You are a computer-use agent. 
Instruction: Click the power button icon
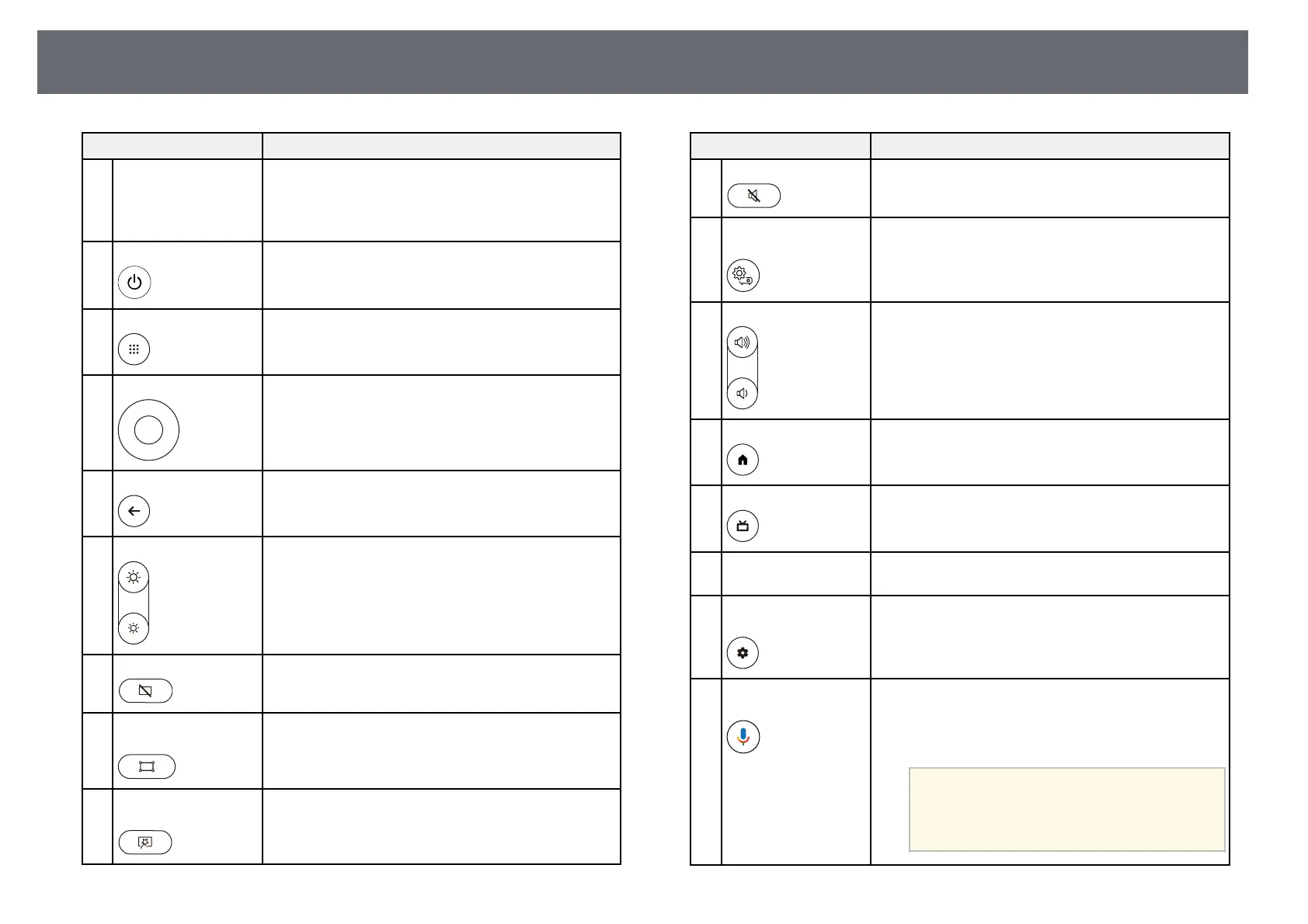coord(134,283)
